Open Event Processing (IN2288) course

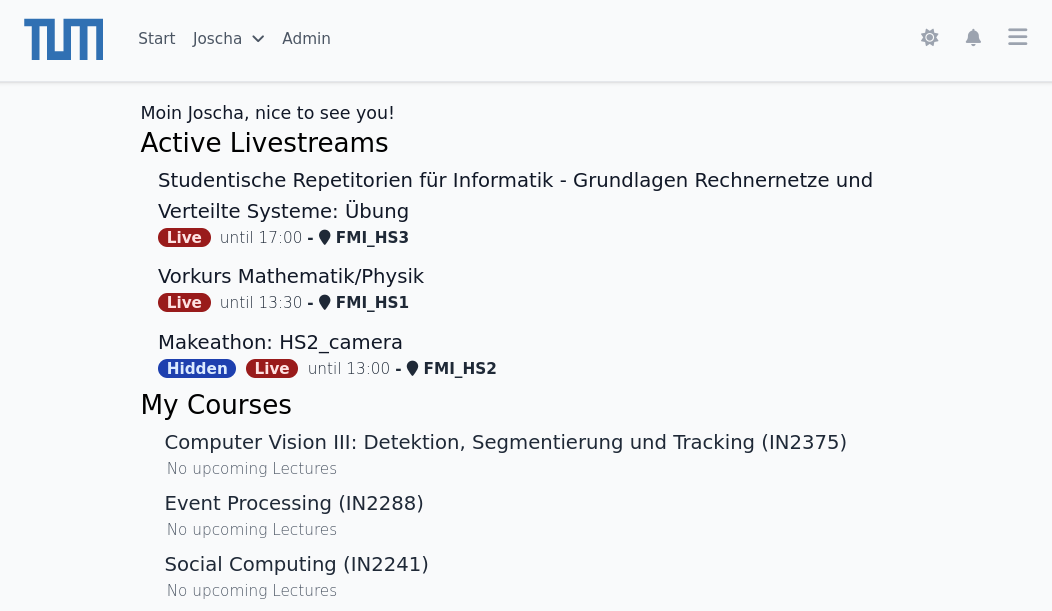(x=294, y=504)
